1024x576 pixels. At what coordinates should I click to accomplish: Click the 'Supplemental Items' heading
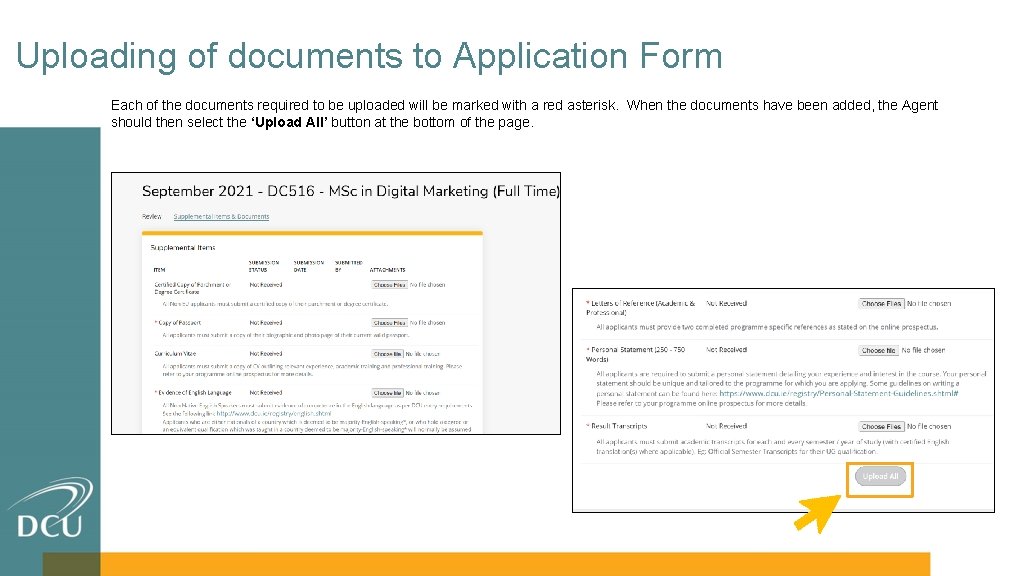pos(183,248)
